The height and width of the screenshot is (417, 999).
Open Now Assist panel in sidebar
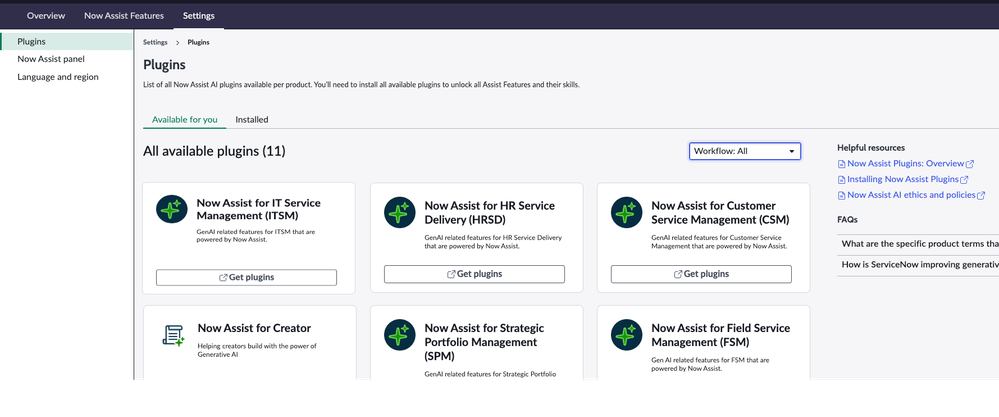51,59
